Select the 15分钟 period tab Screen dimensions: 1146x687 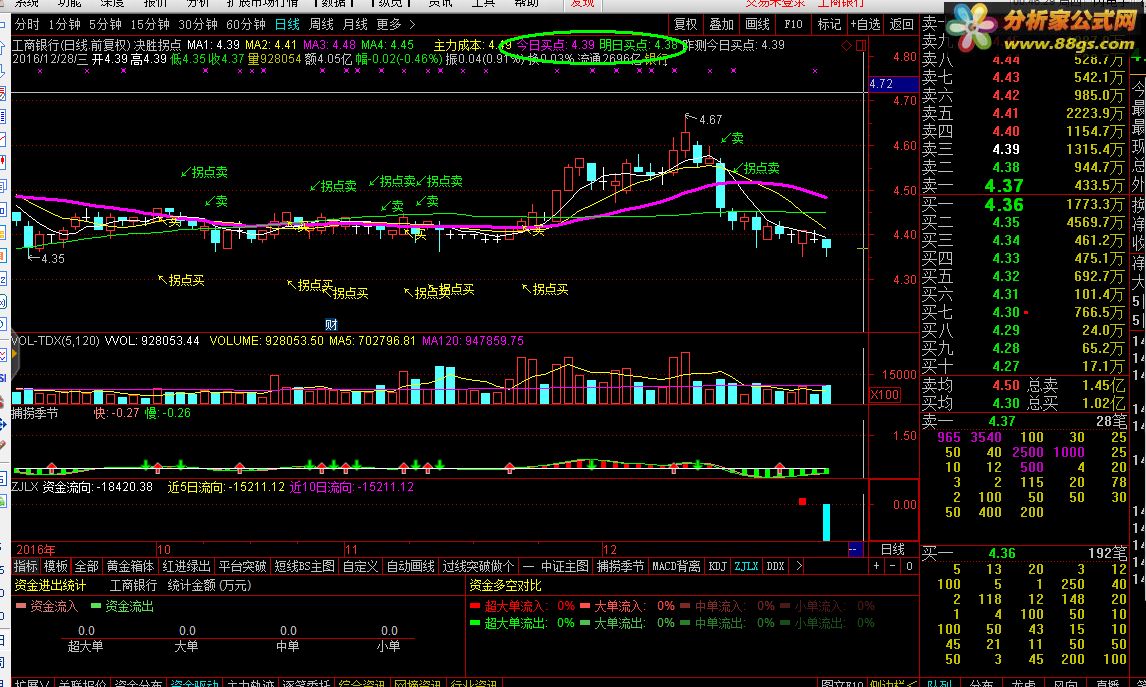(x=149, y=24)
